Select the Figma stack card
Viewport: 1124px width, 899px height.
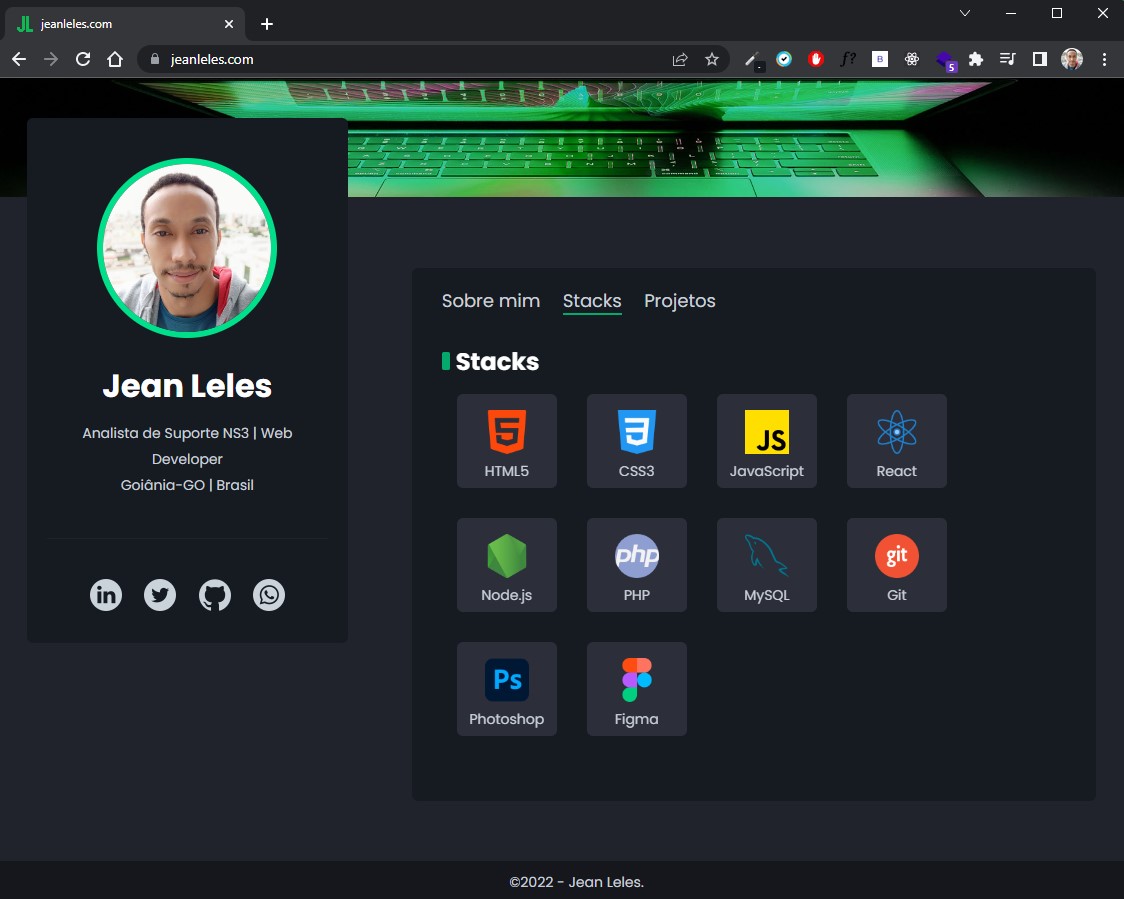click(637, 689)
